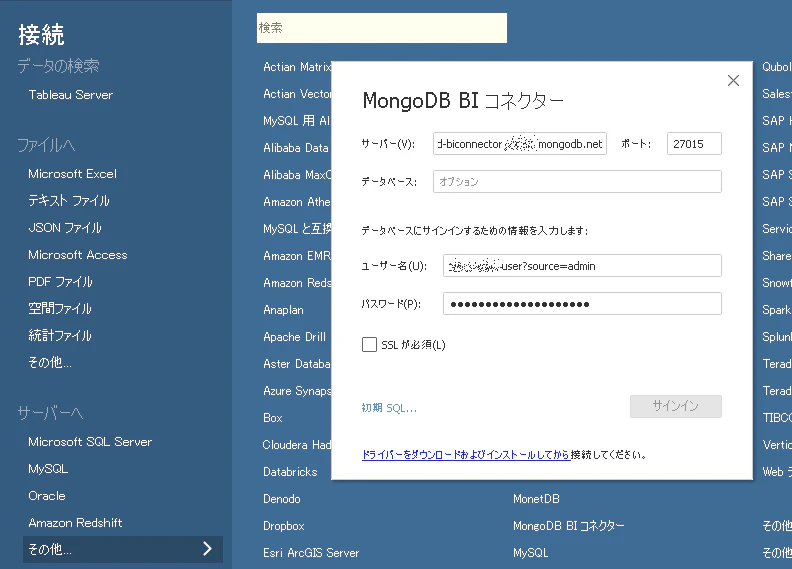Select Amazon Redshift in sidebar
This screenshot has width=792, height=569.
pos(75,523)
